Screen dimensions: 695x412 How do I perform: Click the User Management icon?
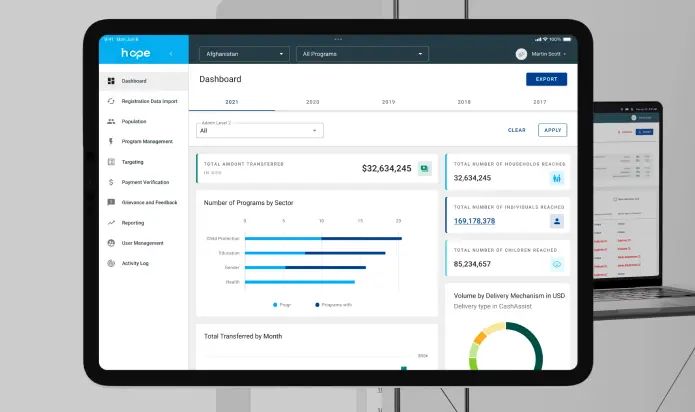pyautogui.click(x=110, y=243)
